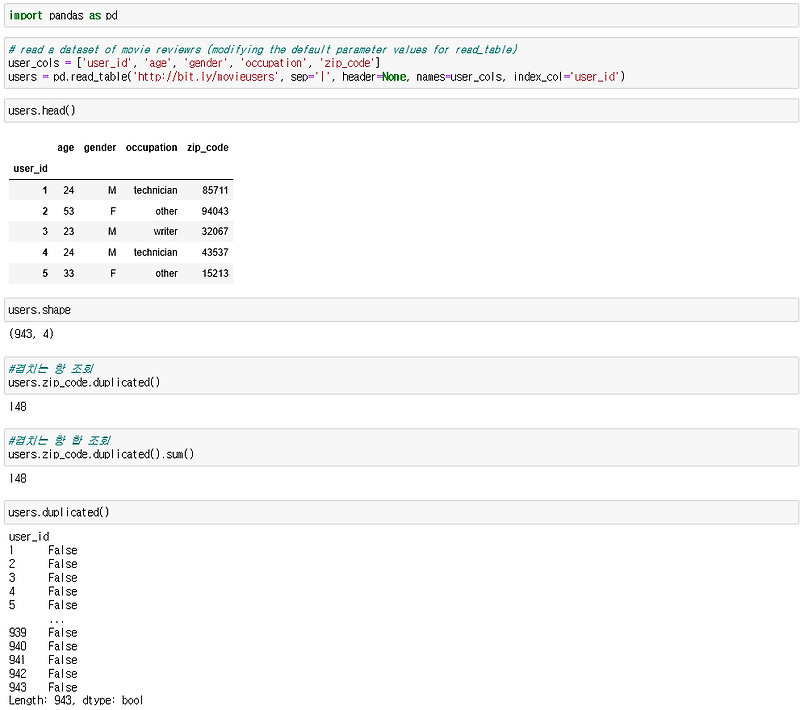Click gender 'M' in the writer row
The image size is (800, 710).
(x=112, y=231)
